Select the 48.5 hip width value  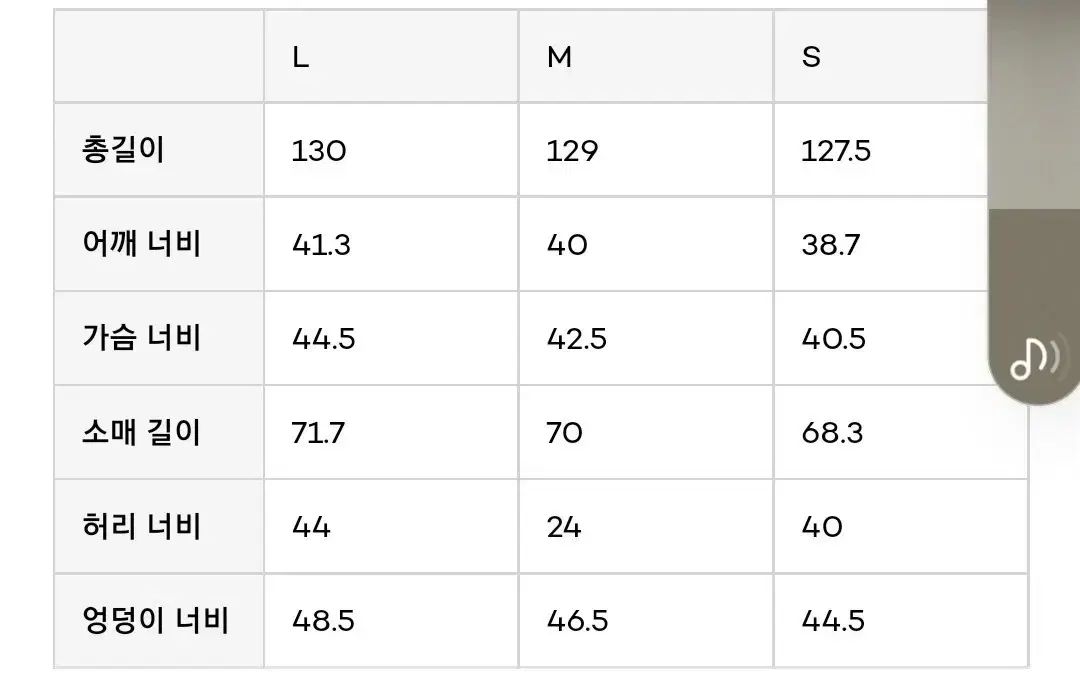pos(323,621)
